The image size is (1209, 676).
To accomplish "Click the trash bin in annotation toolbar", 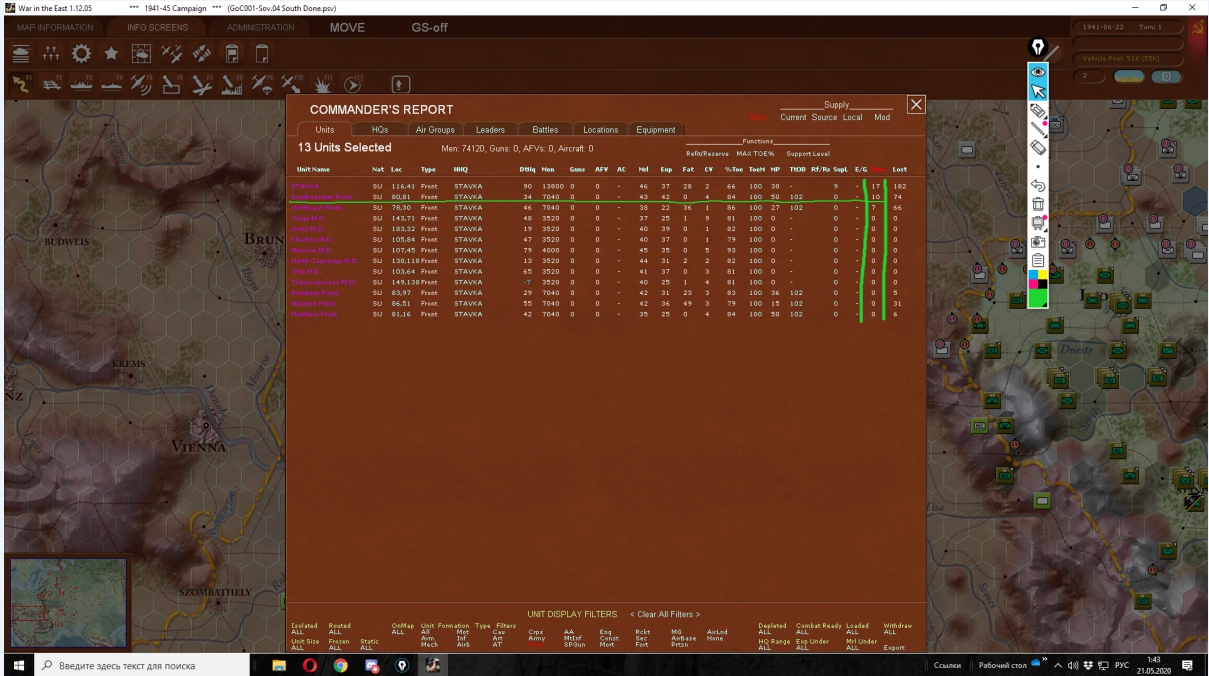I will point(1038,204).
